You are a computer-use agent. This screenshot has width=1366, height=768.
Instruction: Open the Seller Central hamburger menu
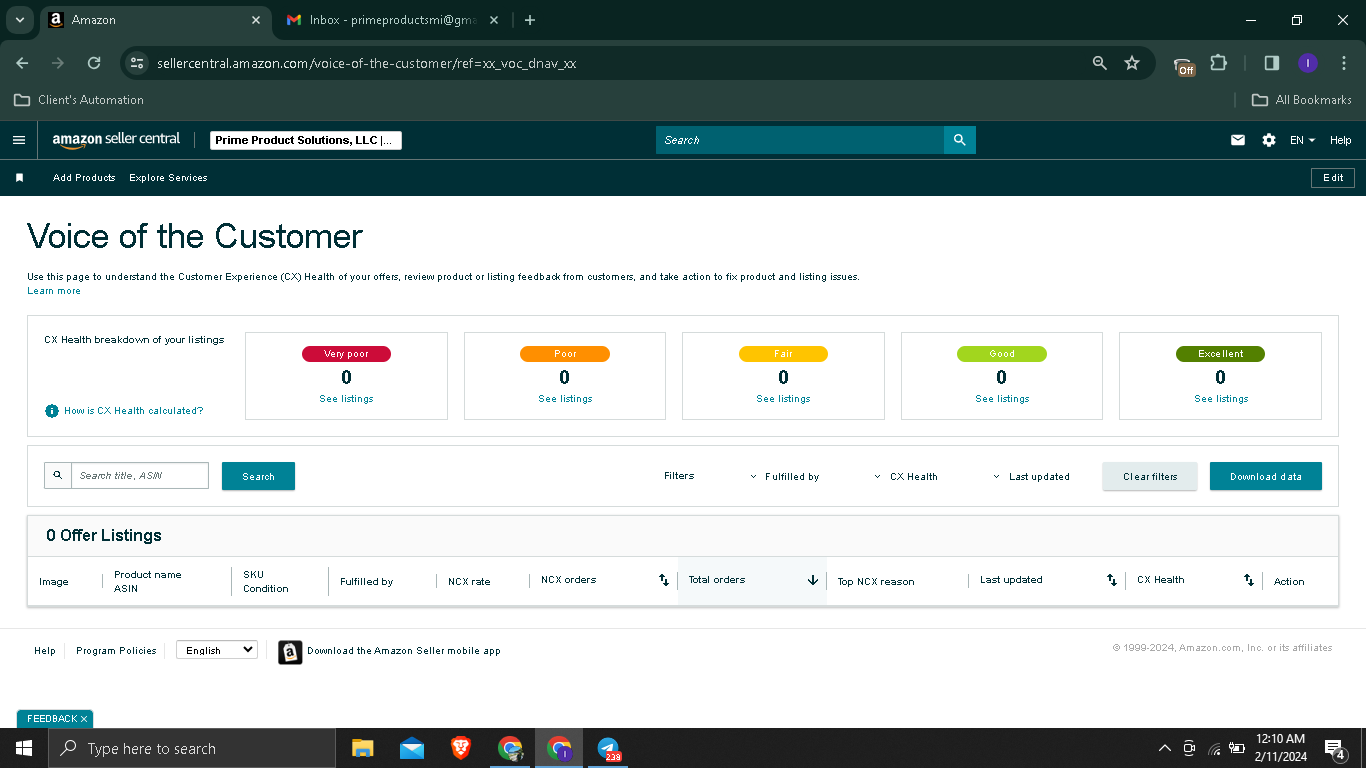click(x=18, y=140)
